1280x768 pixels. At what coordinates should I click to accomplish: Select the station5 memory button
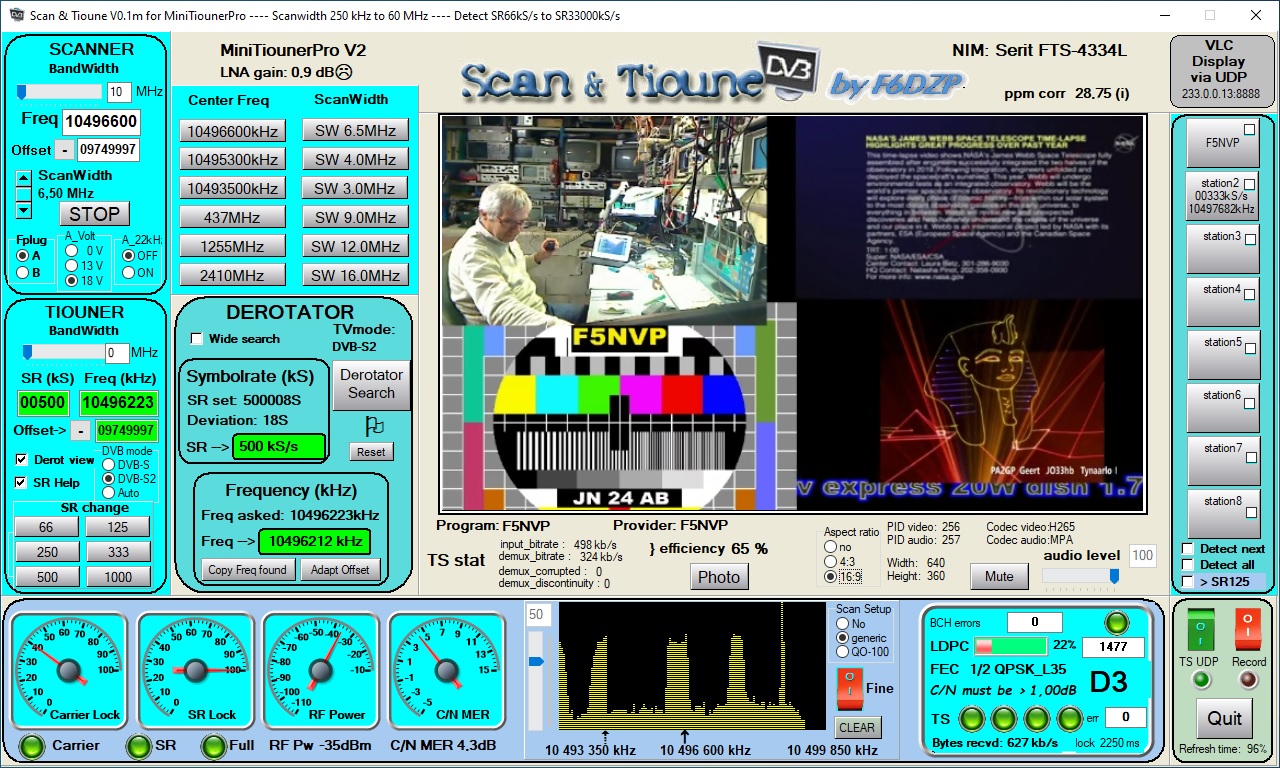1222,355
